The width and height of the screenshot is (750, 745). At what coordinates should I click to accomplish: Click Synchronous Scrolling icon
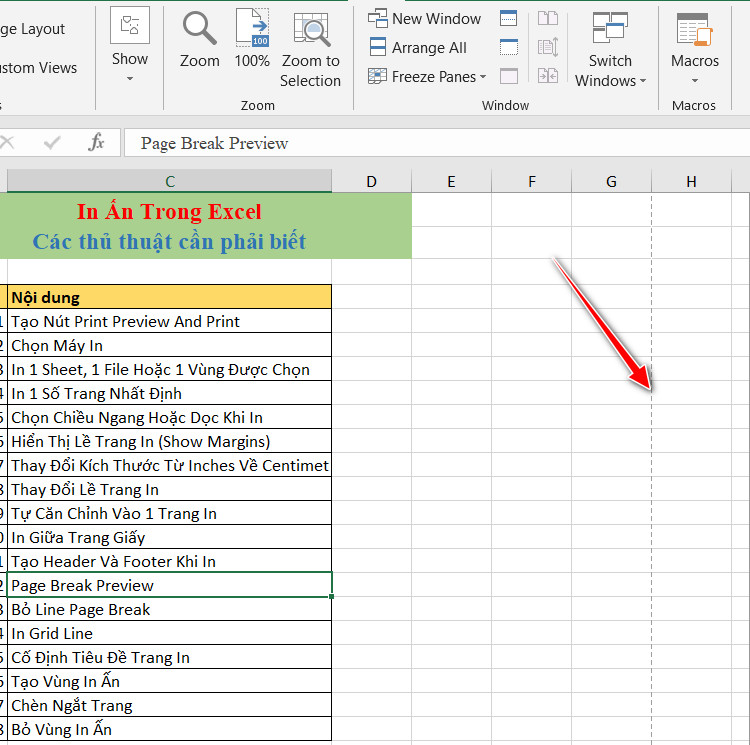pos(548,47)
